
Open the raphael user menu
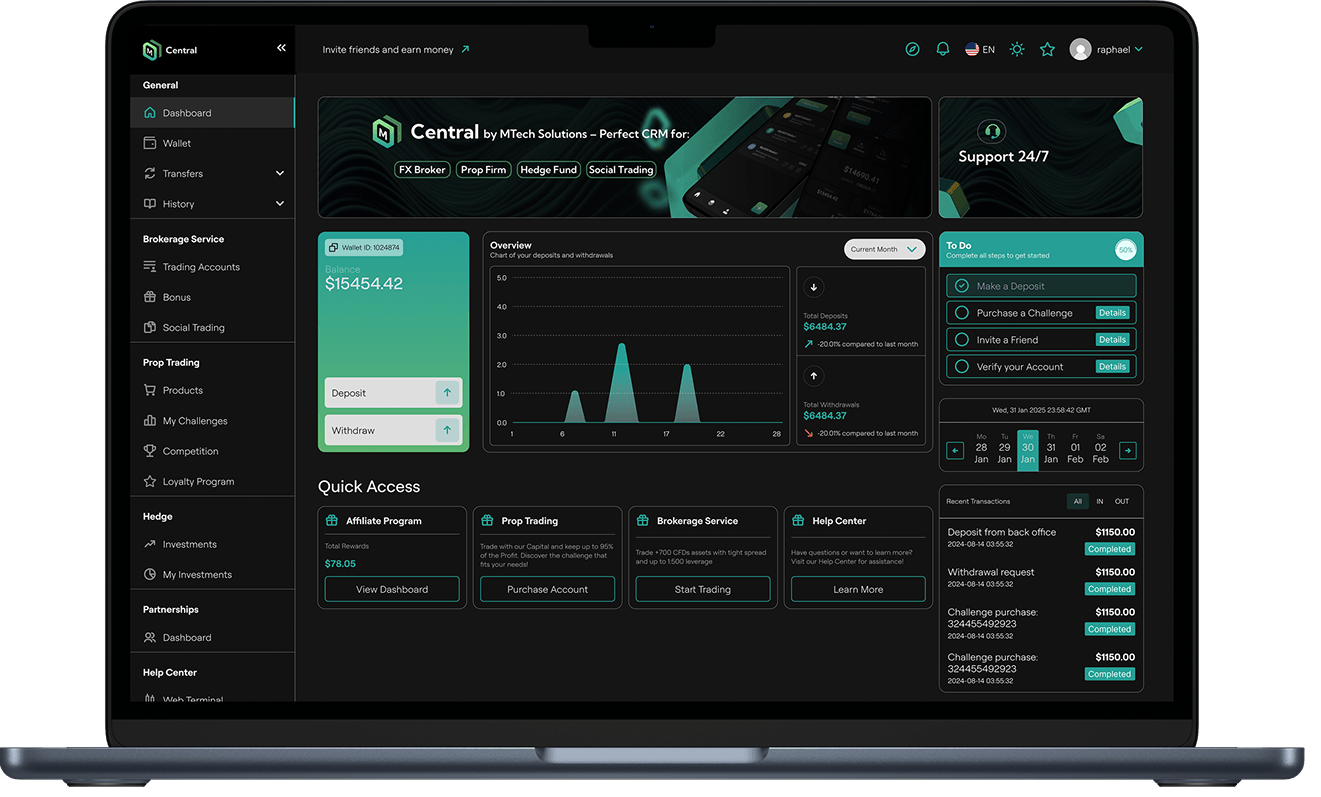click(x=1106, y=49)
